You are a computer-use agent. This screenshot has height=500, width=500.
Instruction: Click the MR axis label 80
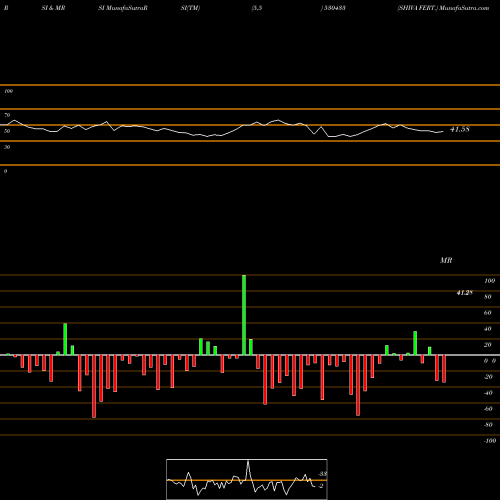[x=488, y=297]
